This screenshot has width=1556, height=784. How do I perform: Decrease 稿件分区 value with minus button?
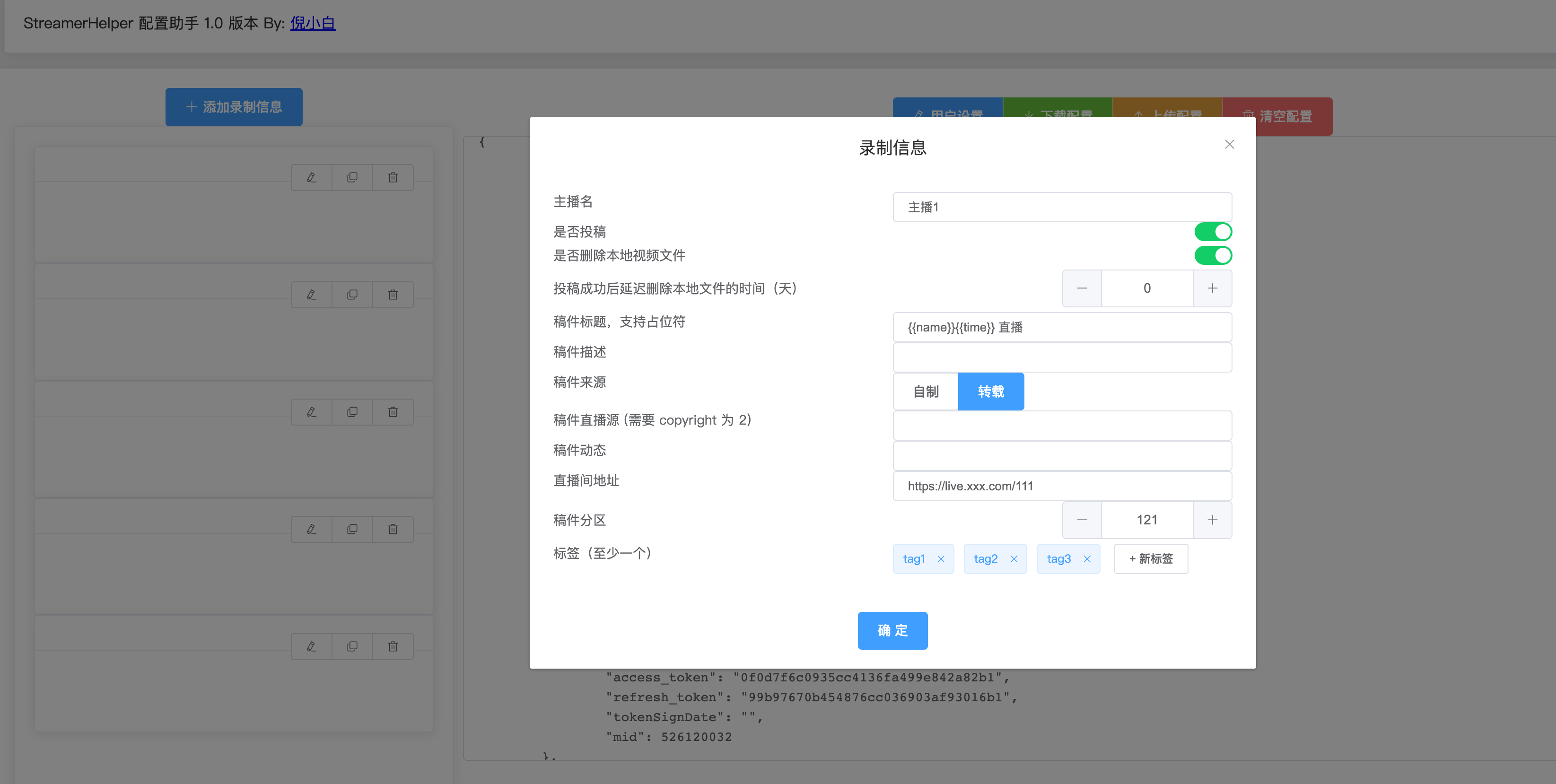pos(1081,520)
